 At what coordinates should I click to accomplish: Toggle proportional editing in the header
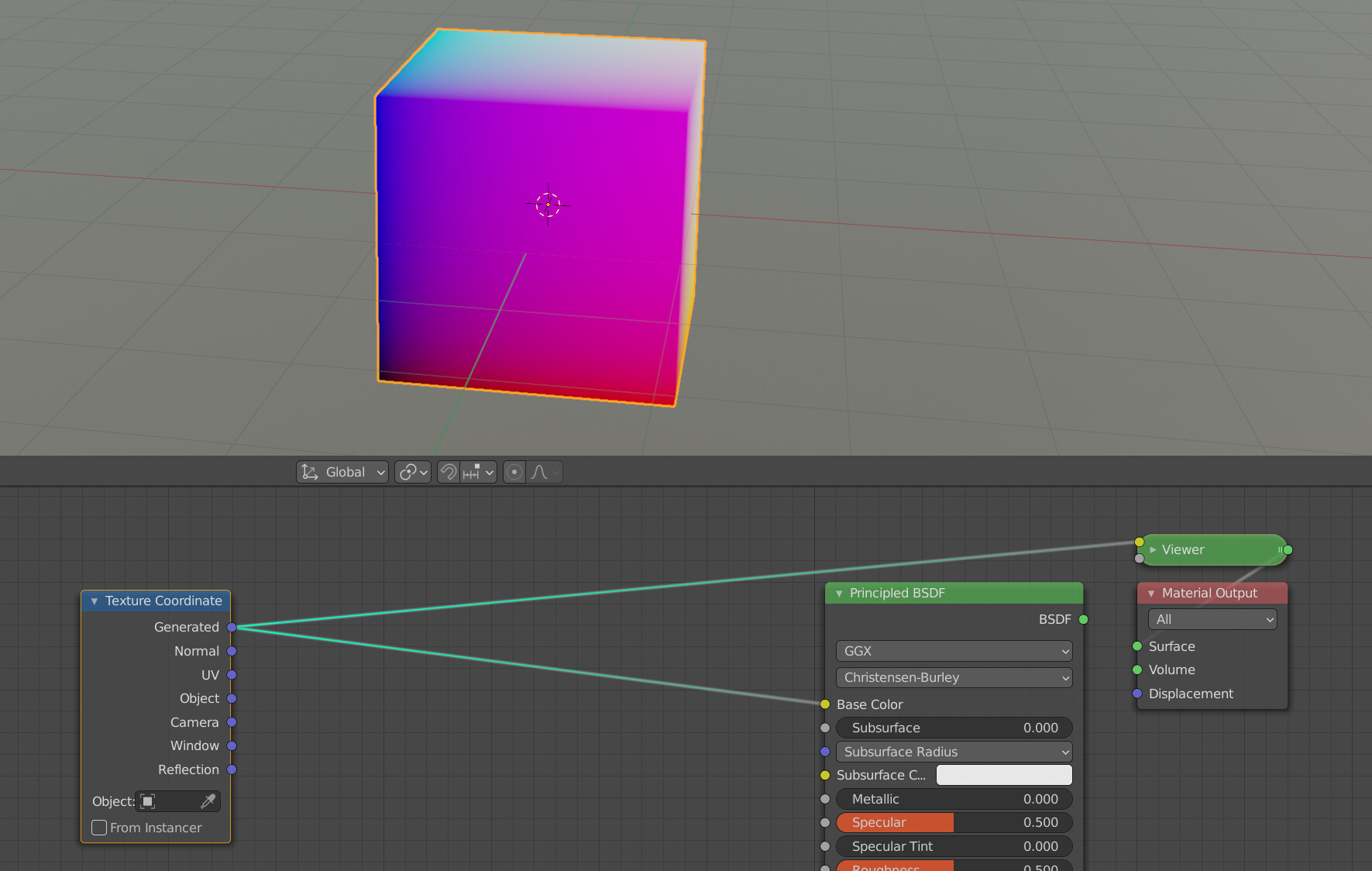(514, 472)
